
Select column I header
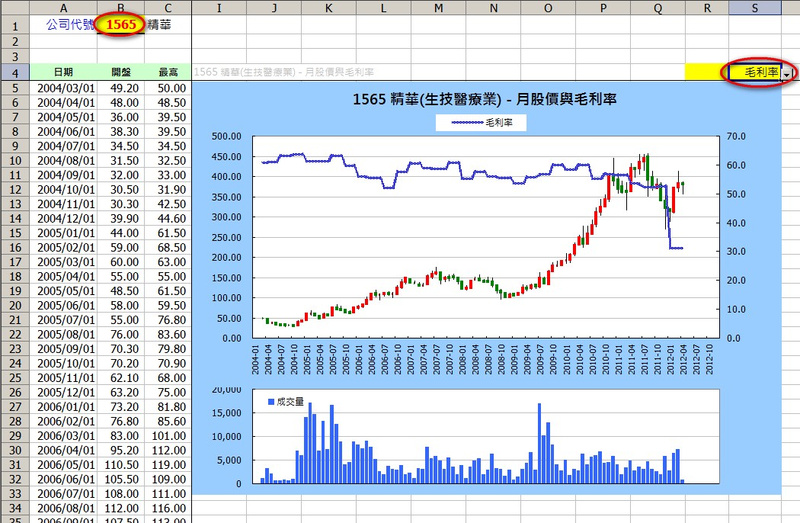[x=219, y=7]
